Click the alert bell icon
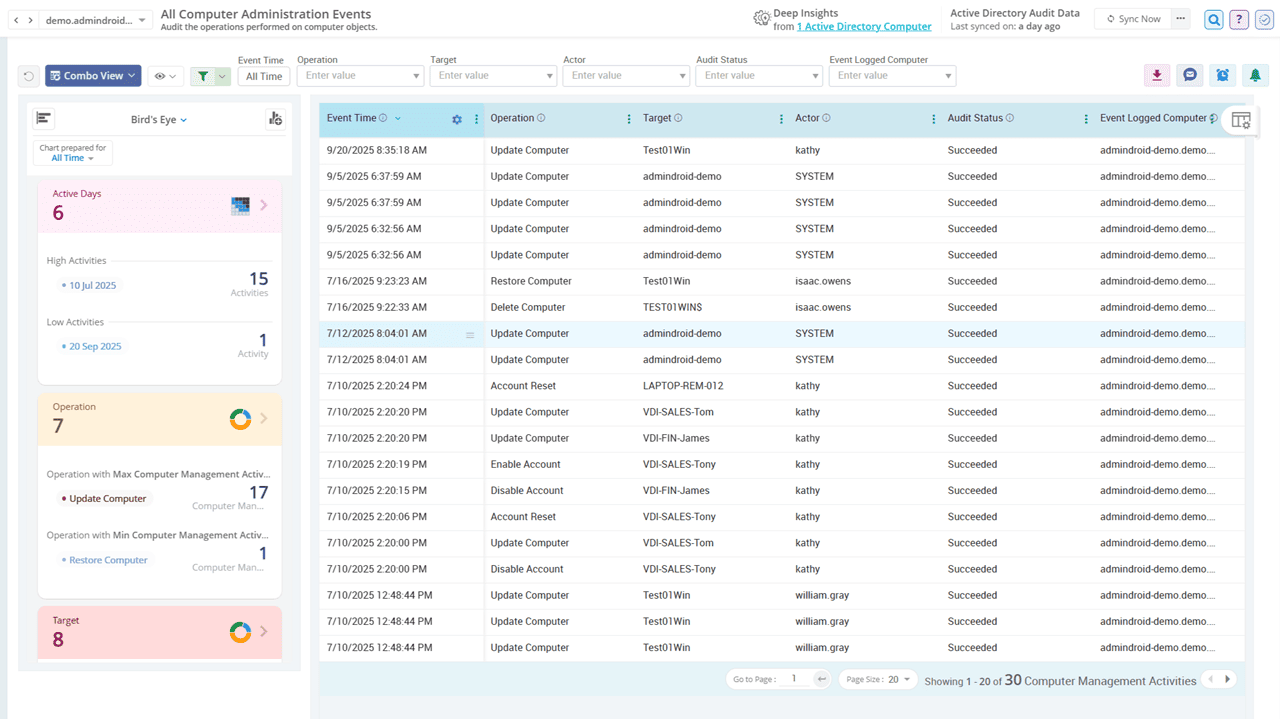The width and height of the screenshot is (1280, 719). [x=1255, y=75]
